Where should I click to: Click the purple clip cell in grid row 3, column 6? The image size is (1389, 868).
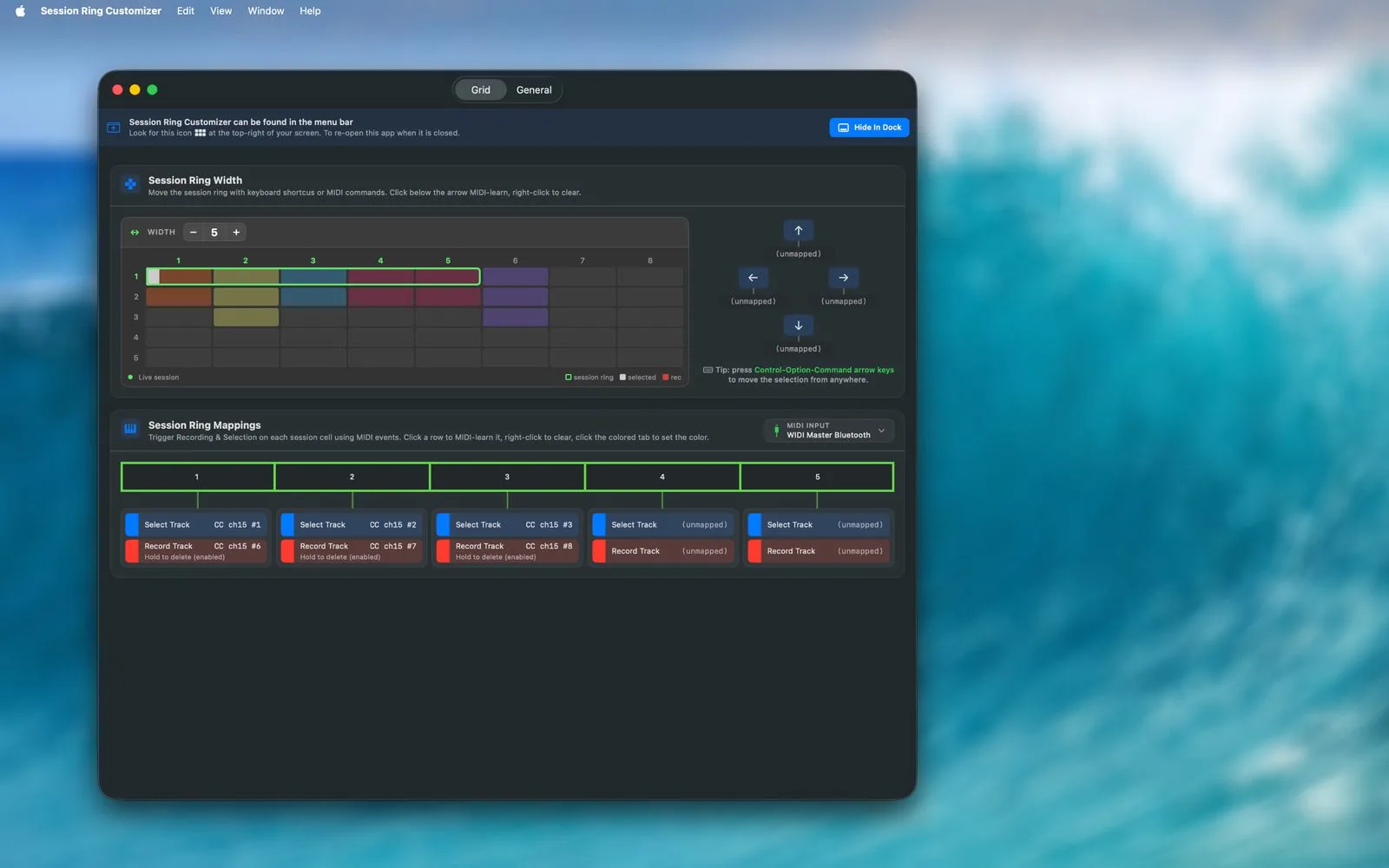pyautogui.click(x=515, y=317)
